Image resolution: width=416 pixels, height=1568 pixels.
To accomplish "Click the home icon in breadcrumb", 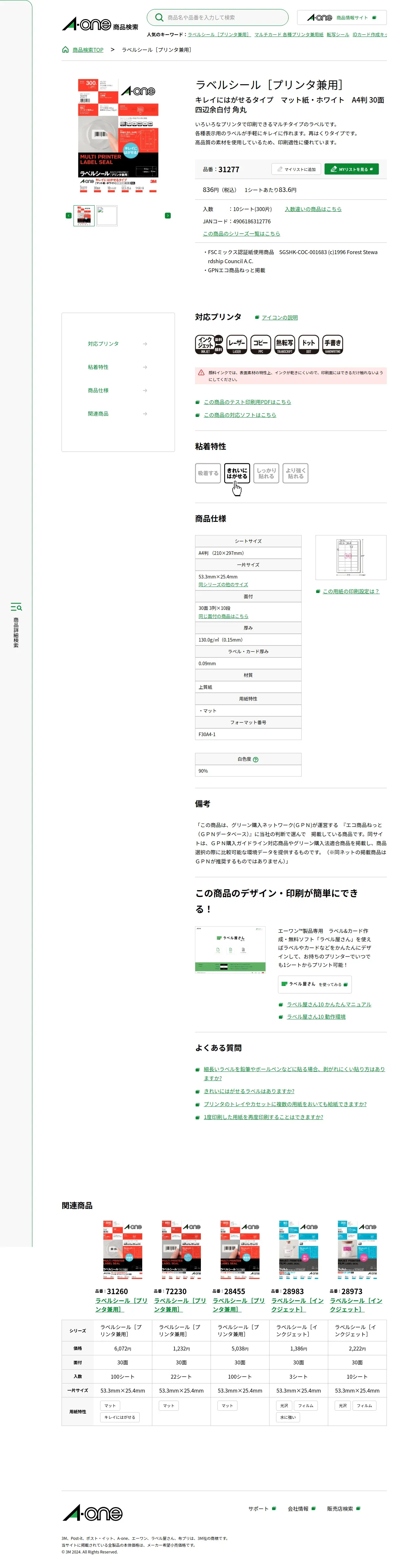I will [x=65, y=50].
